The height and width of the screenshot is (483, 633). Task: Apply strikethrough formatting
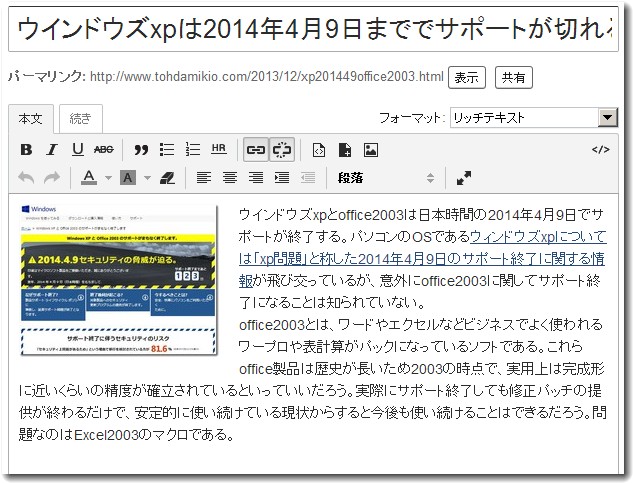click(103, 150)
